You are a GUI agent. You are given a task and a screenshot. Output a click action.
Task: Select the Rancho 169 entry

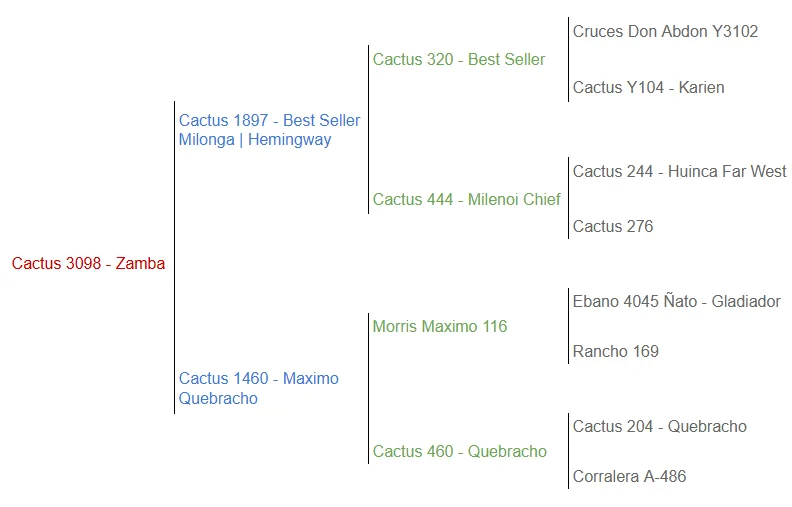615,352
